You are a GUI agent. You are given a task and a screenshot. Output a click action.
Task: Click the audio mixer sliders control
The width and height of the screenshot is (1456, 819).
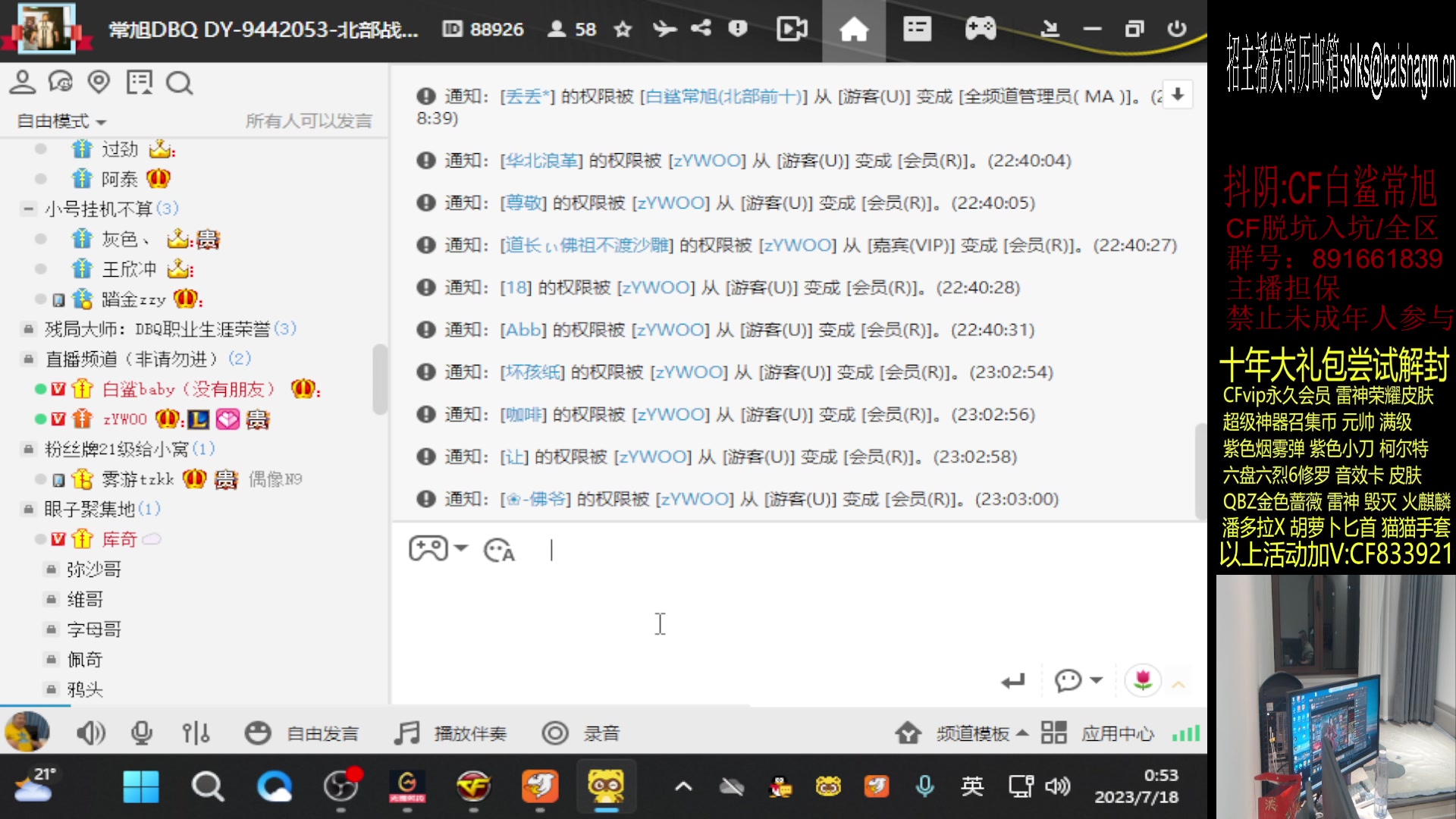click(196, 733)
